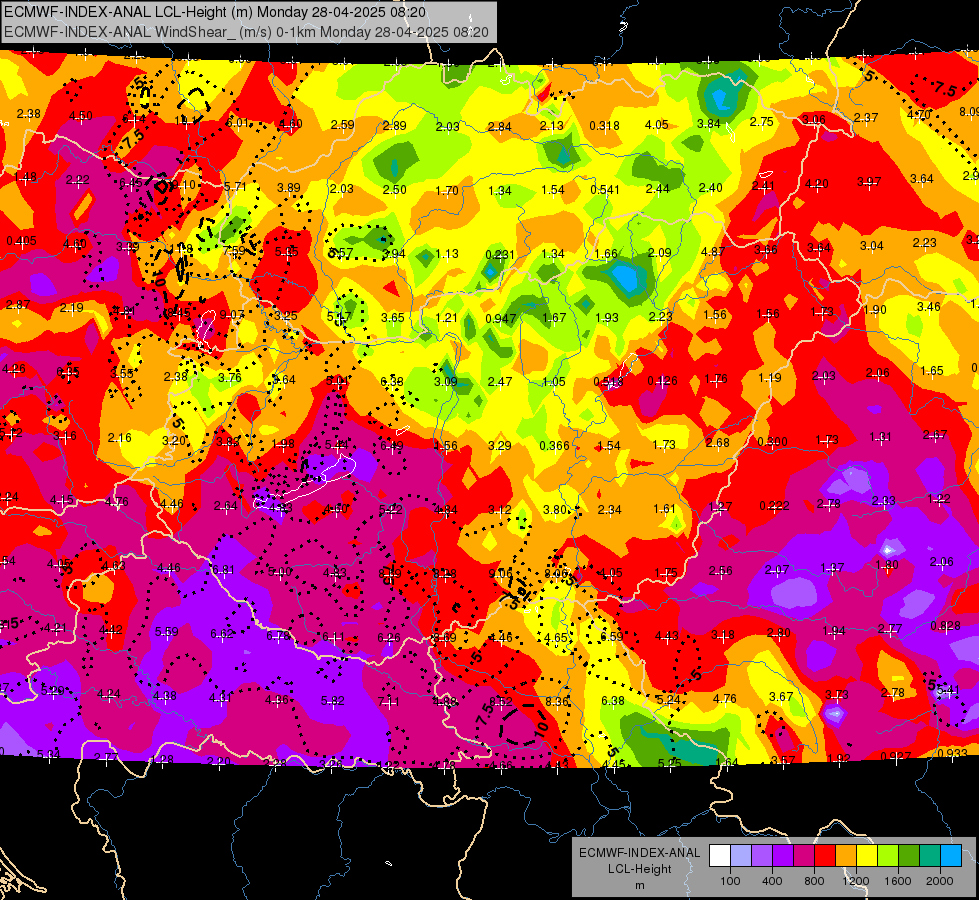
Task: Click the legend label 1600
Action: 898,881
